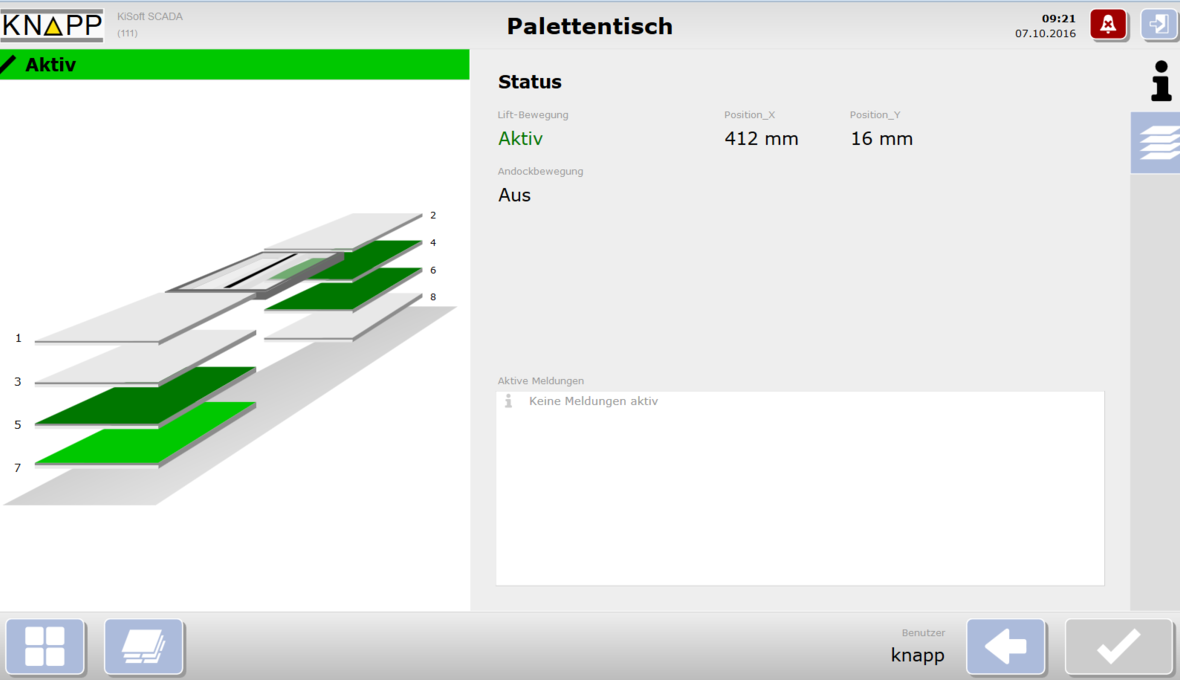The height and width of the screenshot is (680, 1180).
Task: Click the pencil icon beside Aktiv header
Action: (9, 65)
